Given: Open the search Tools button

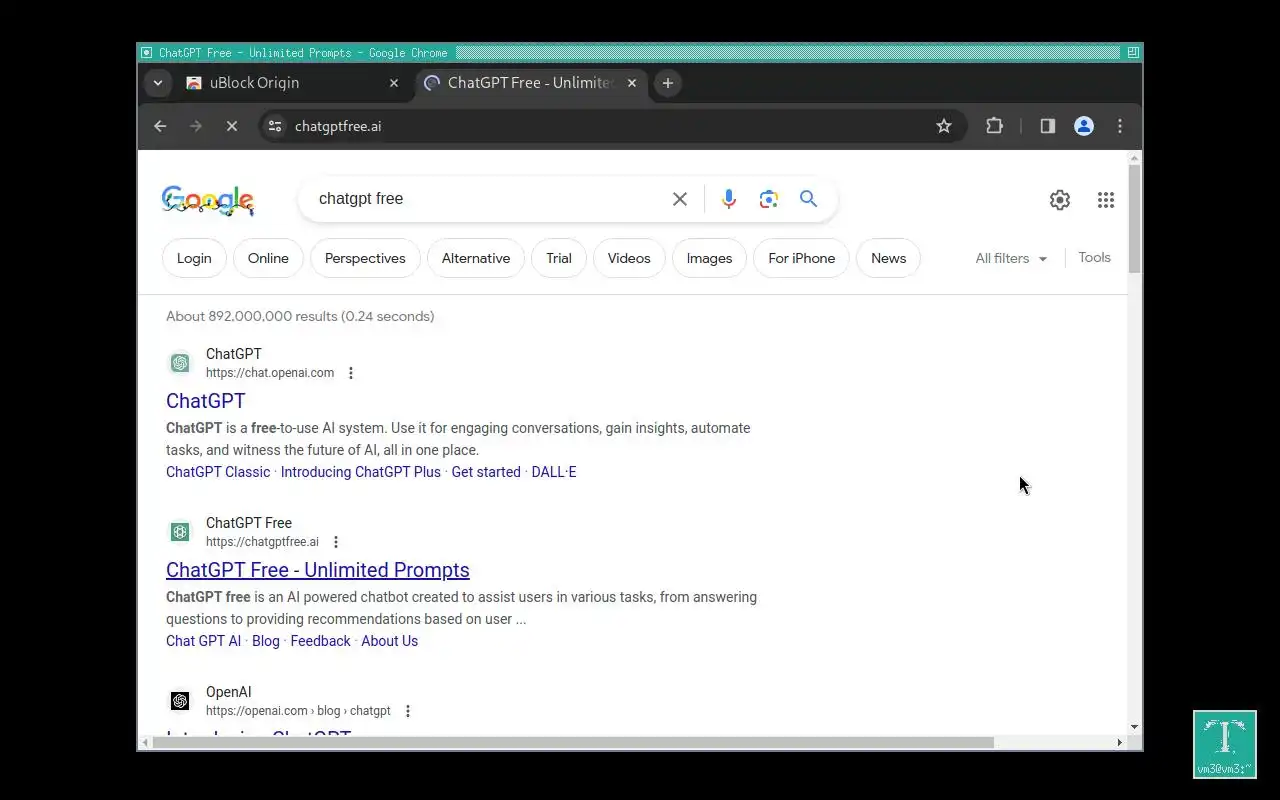Looking at the screenshot, I should 1094,257.
